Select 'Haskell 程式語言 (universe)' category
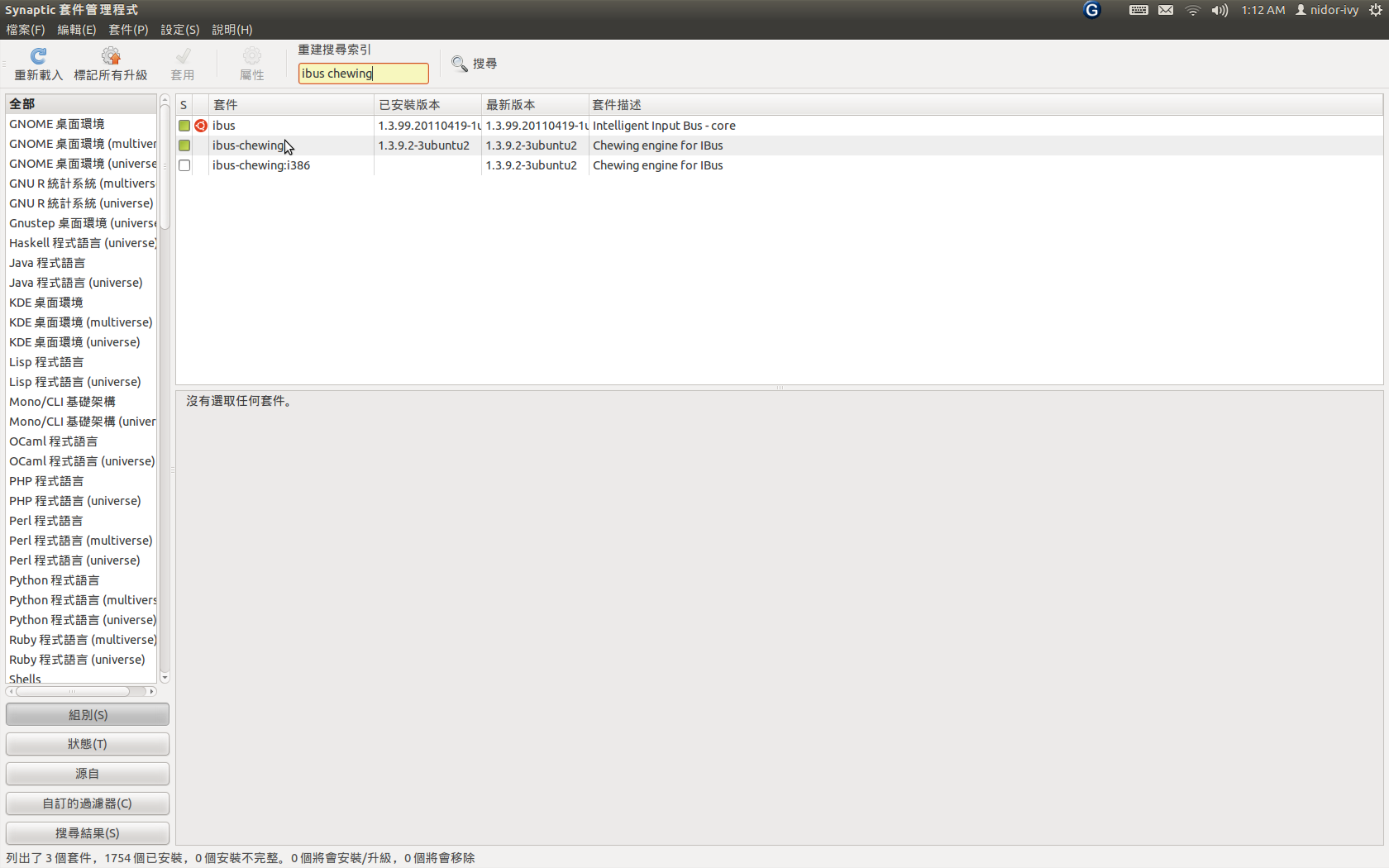Screen dimensions: 1389x868 (81, 243)
